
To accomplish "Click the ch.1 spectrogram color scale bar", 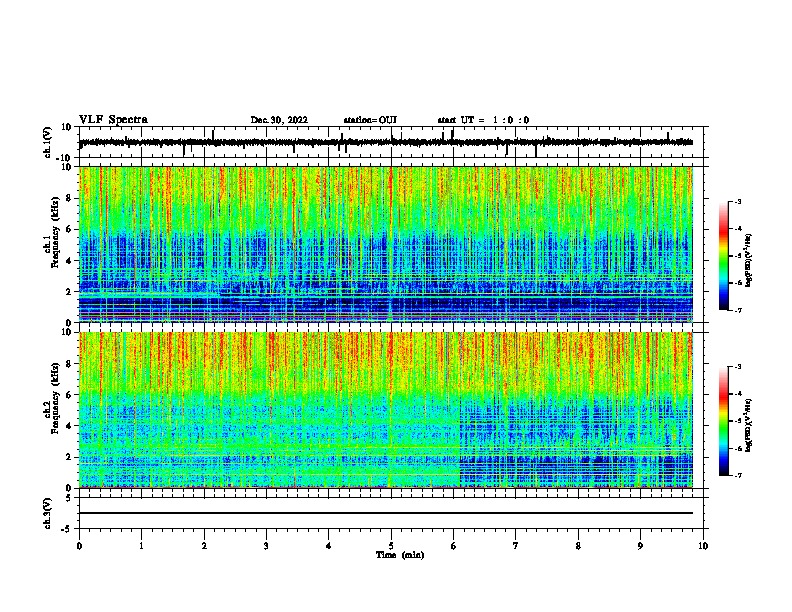I will [x=724, y=256].
